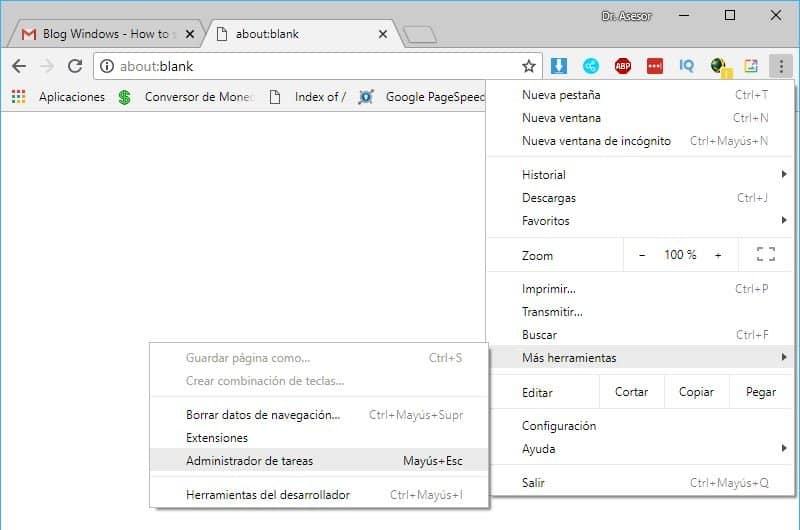Open Nueva ventana de incógnito

point(640,141)
